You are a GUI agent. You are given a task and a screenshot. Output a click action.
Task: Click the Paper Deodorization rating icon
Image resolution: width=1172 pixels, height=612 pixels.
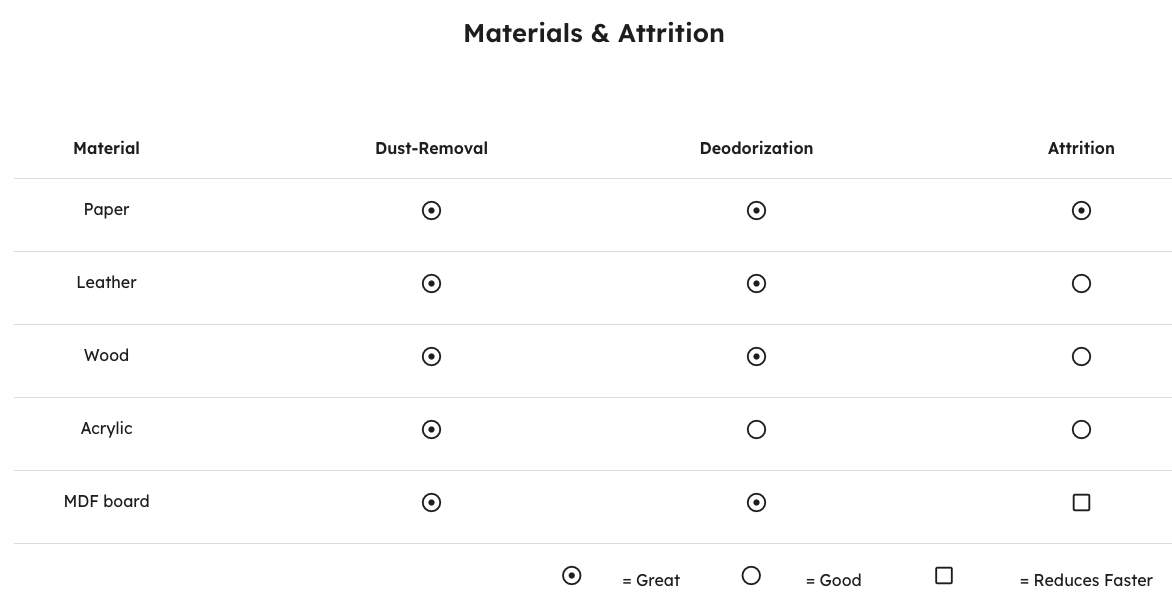(756, 210)
